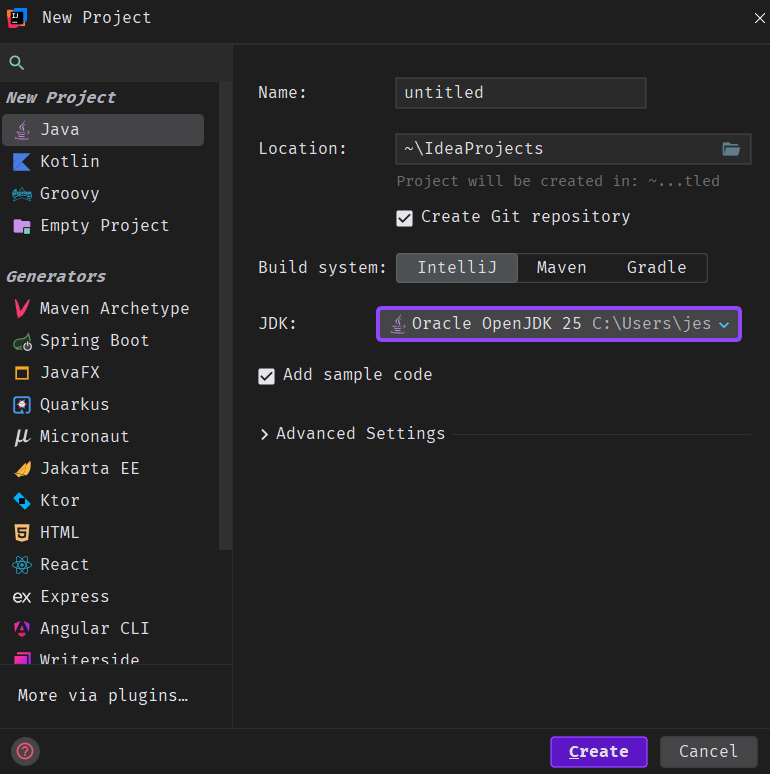Image resolution: width=770 pixels, height=774 pixels.
Task: Select Maven build system
Action: [x=561, y=268]
